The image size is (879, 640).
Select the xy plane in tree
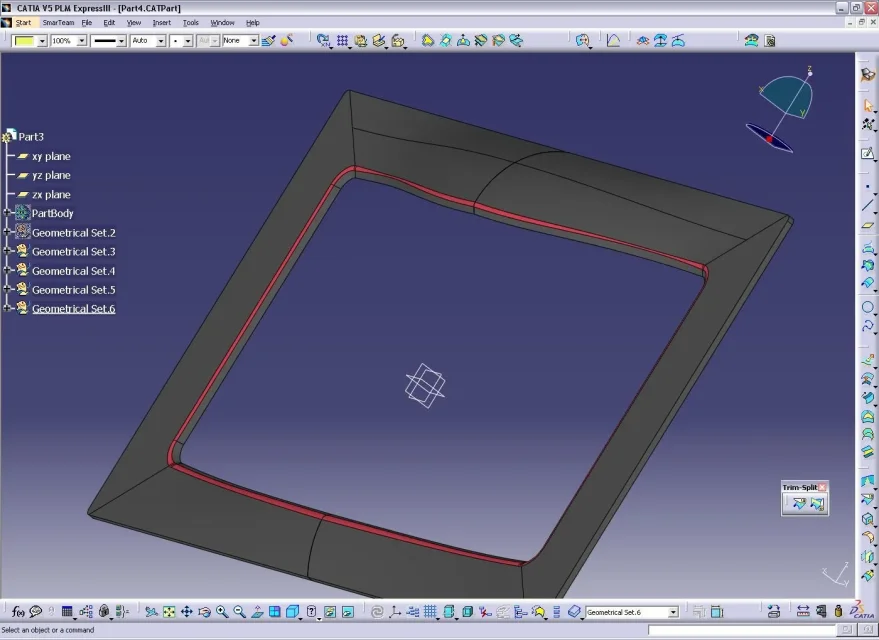(51, 156)
